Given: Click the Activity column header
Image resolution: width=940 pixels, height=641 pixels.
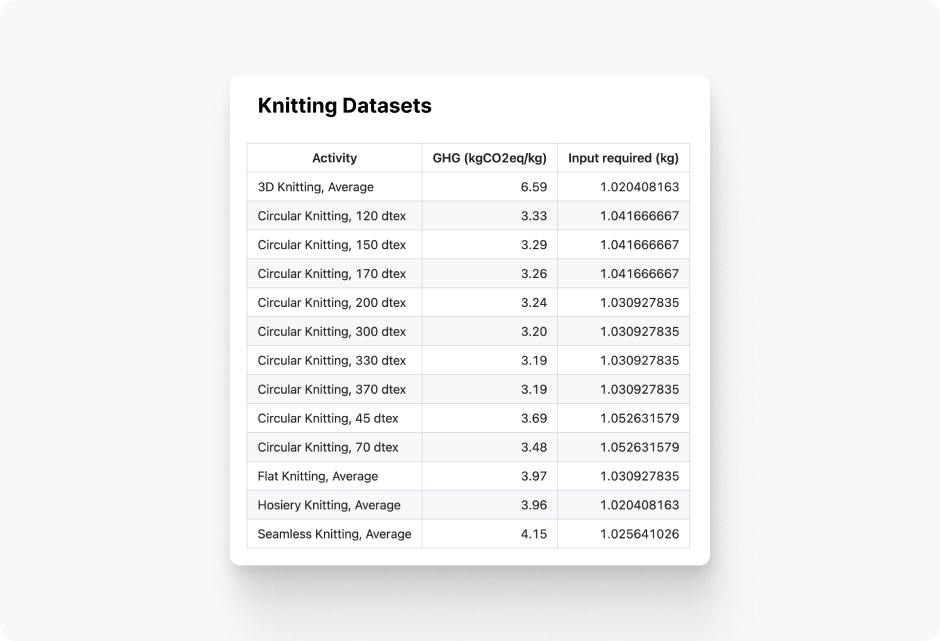Looking at the screenshot, I should [x=335, y=158].
